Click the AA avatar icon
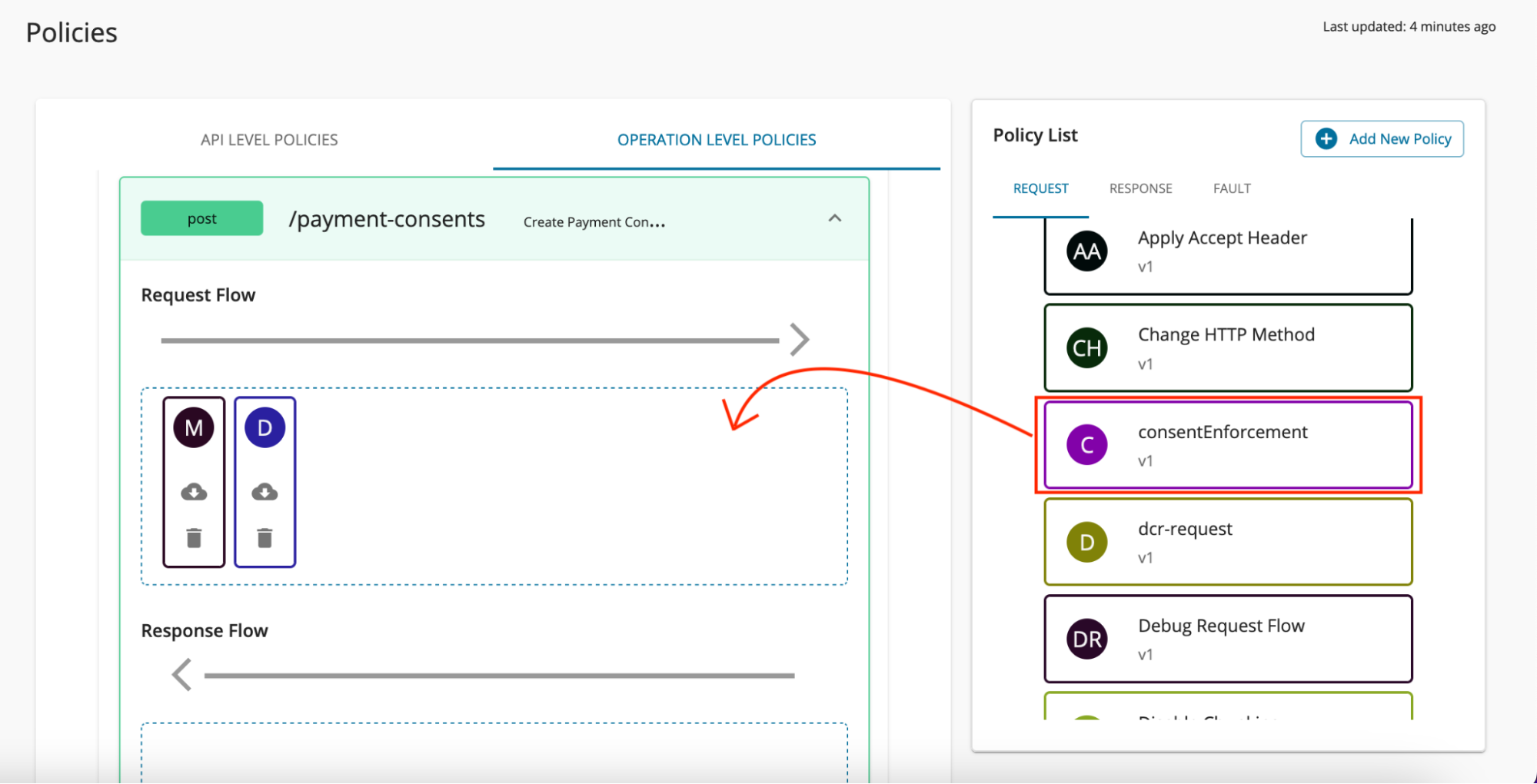This screenshot has width=1537, height=784. pyautogui.click(x=1086, y=251)
